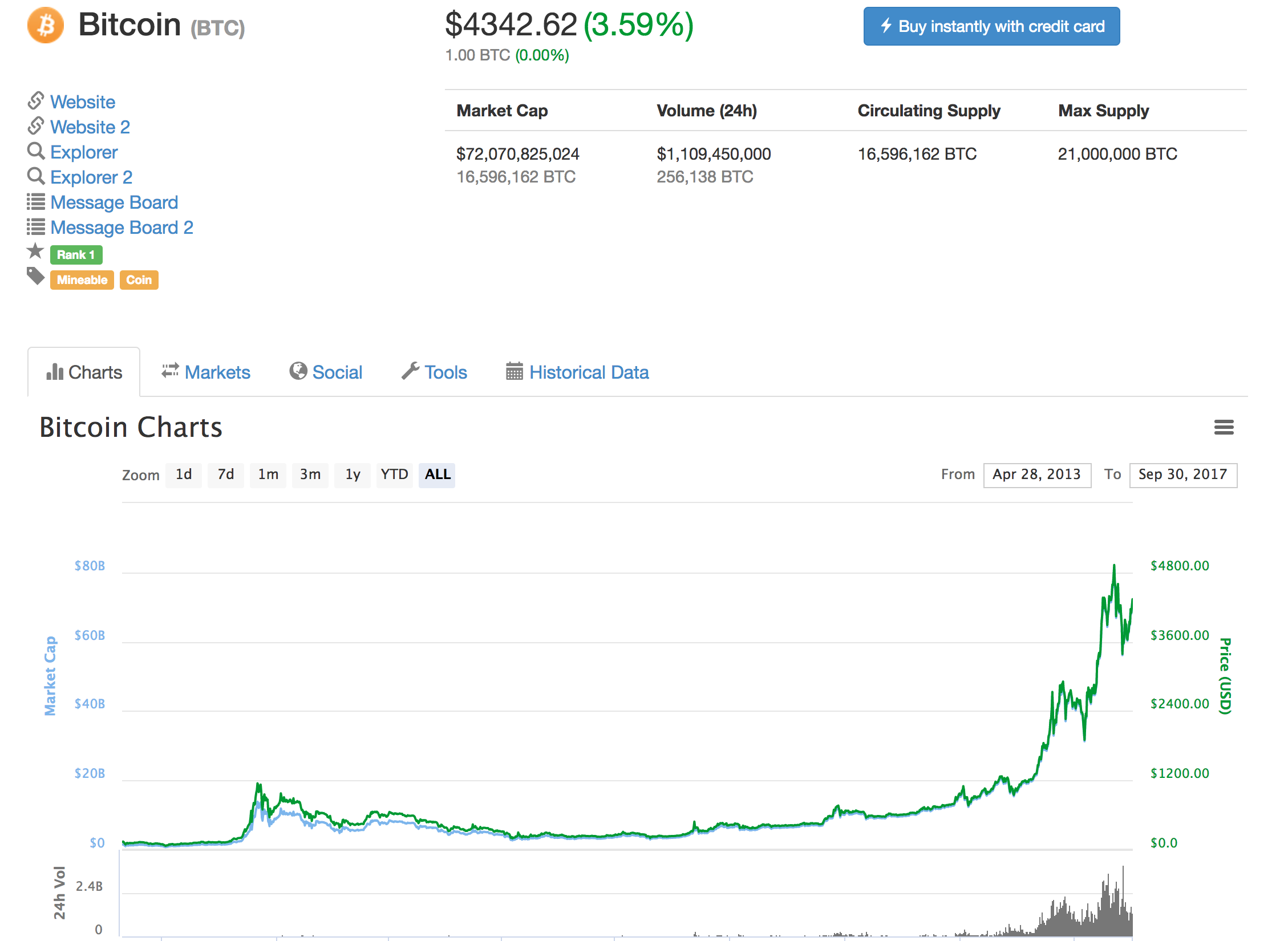Click the wrench icon beside Tools
This screenshot has width=1288, height=941.
411,371
